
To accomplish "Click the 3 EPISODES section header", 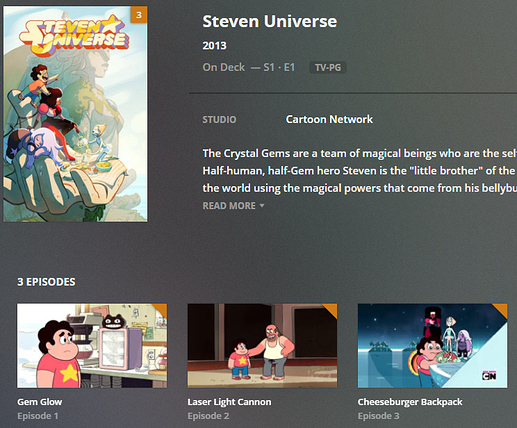I will point(46,282).
